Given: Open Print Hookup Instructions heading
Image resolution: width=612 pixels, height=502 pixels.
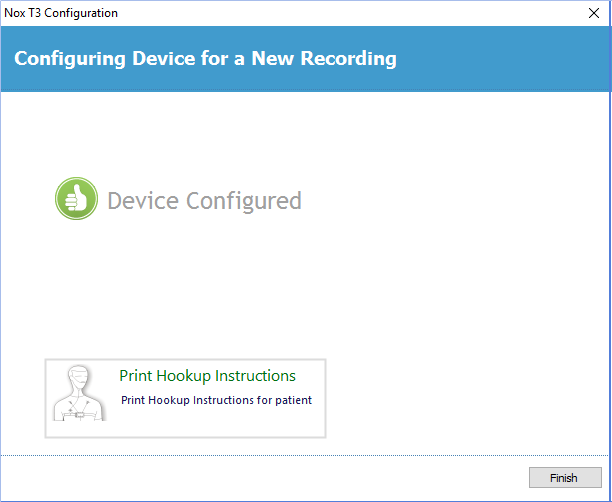Looking at the screenshot, I should click(x=207, y=376).
